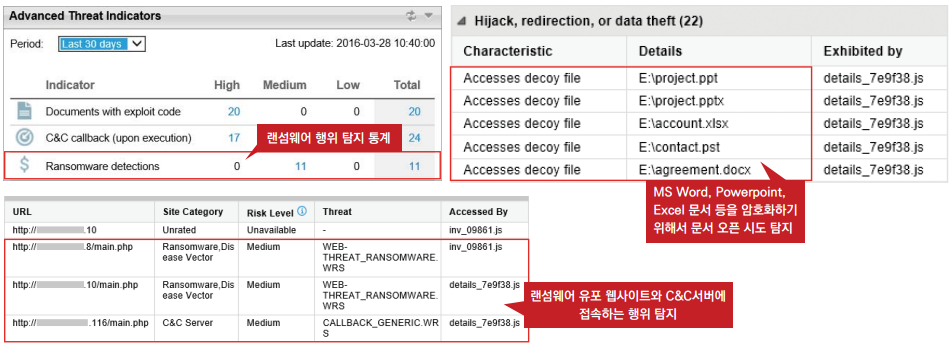Screen dimensions: 952x360
Task: Select the URL ending in .116/main.php
Action: click(80, 322)
